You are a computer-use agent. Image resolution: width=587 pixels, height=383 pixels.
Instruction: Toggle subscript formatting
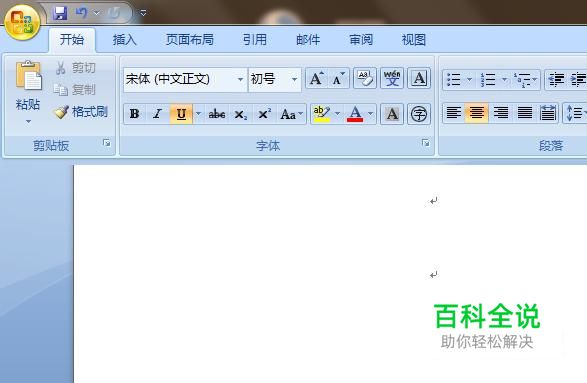(240, 114)
